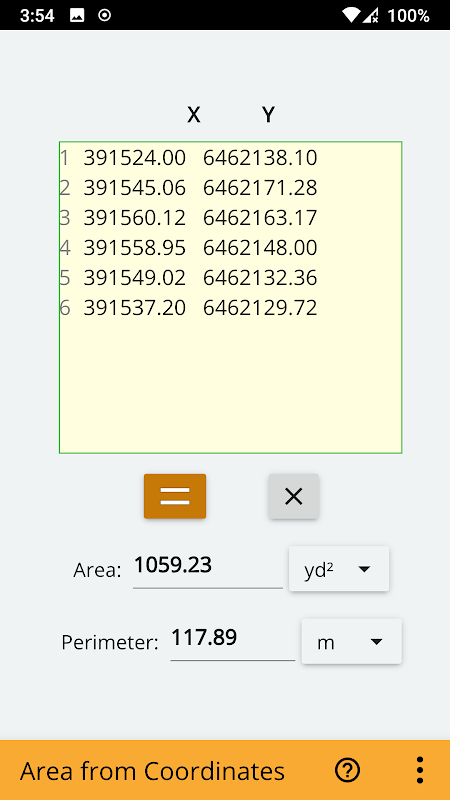The height and width of the screenshot is (800, 450).
Task: Tap the X value 391537.20 in row 6
Action: click(135, 309)
